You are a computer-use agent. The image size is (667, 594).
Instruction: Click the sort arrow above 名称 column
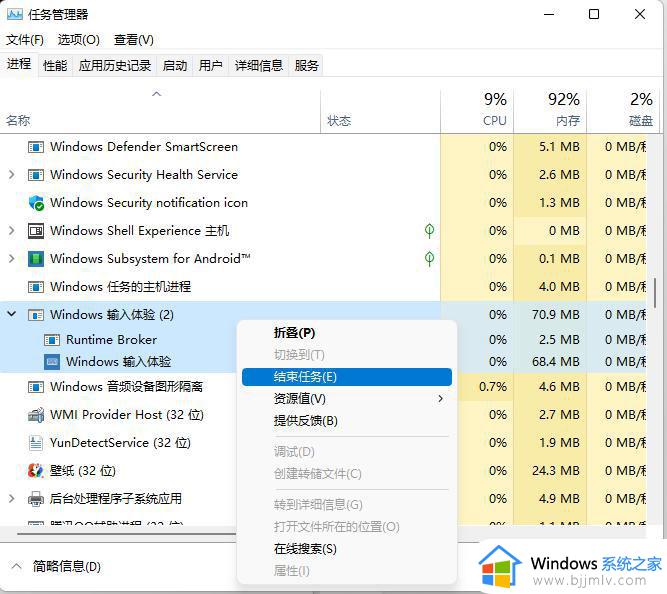(157, 94)
